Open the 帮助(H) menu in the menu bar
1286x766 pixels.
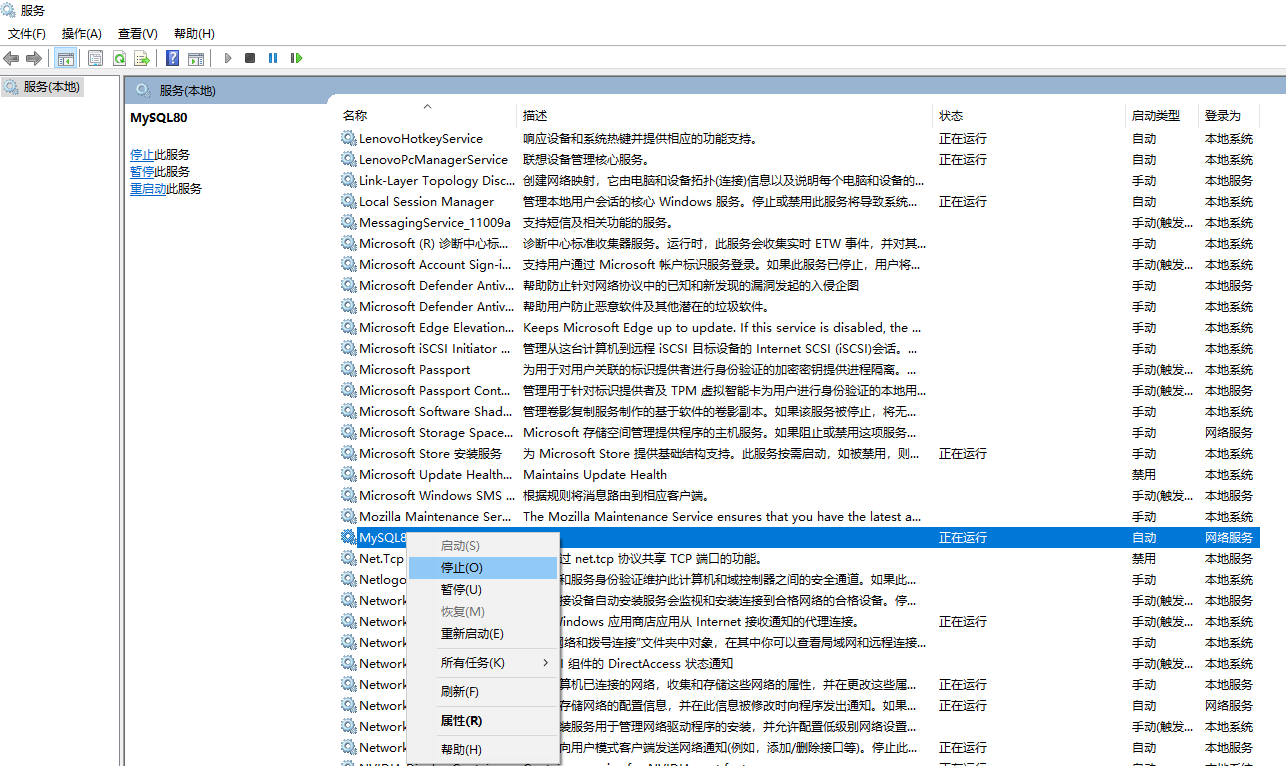(x=194, y=33)
